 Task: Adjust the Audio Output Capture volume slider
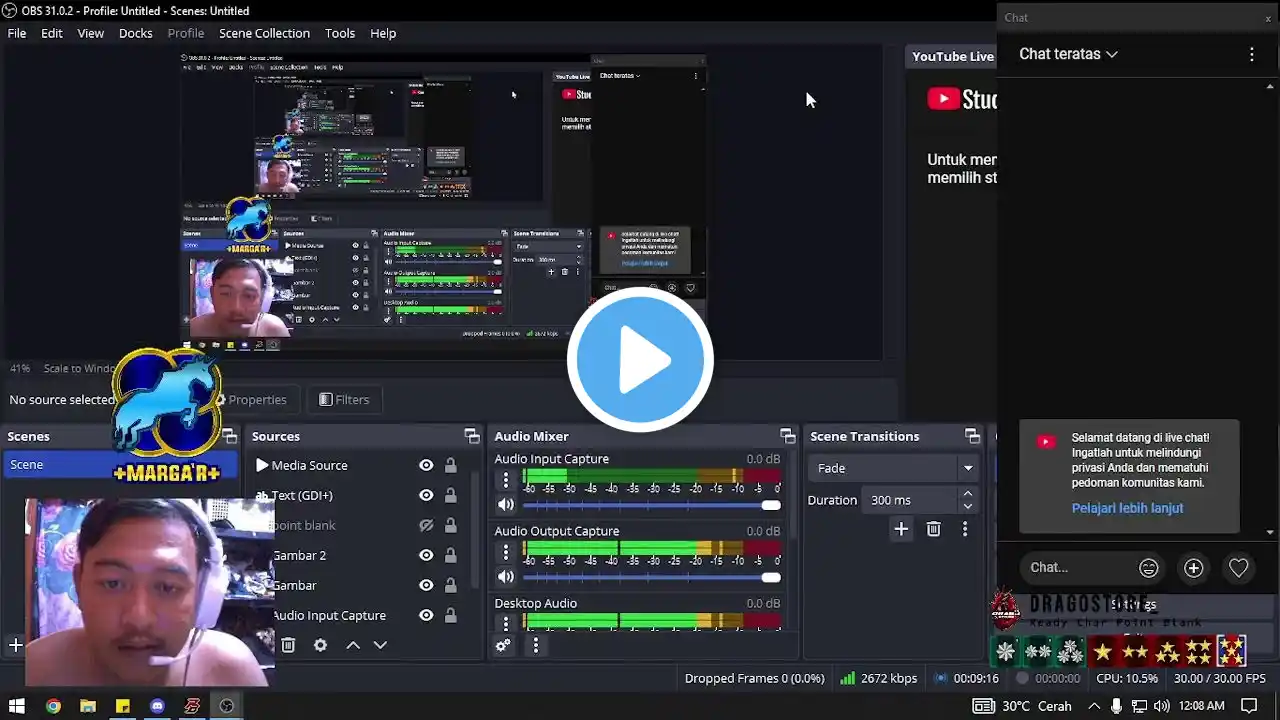pos(651,577)
